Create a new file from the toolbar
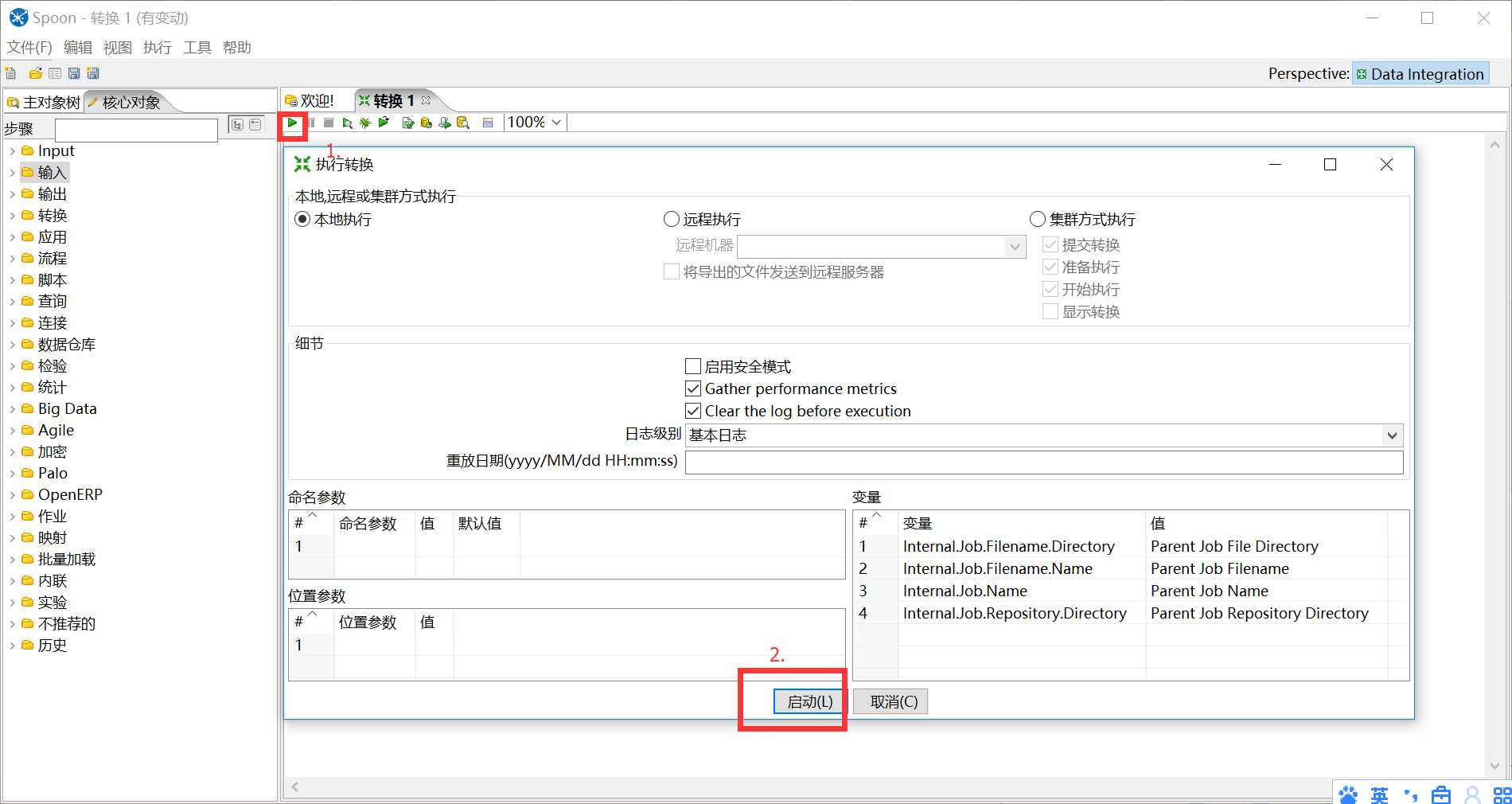Viewport: 1512px width, 804px height. (10, 73)
